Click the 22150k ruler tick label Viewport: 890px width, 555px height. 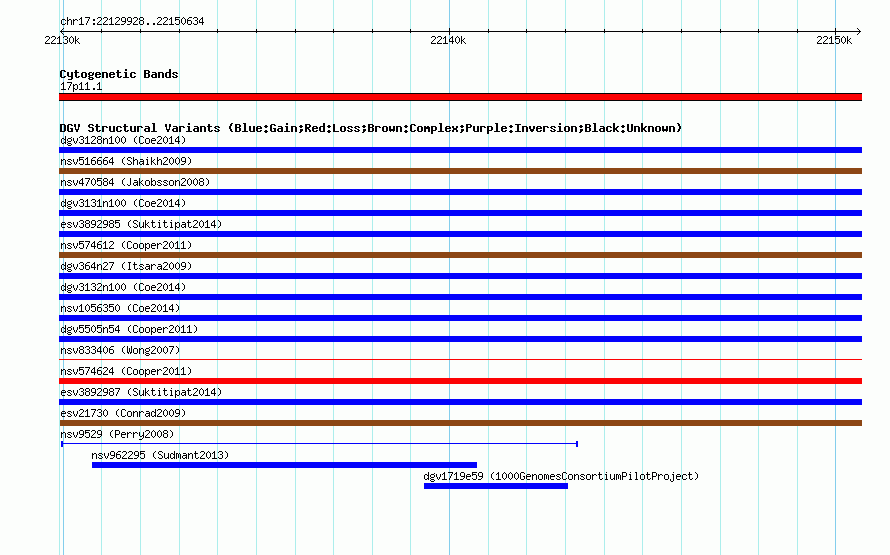point(834,40)
